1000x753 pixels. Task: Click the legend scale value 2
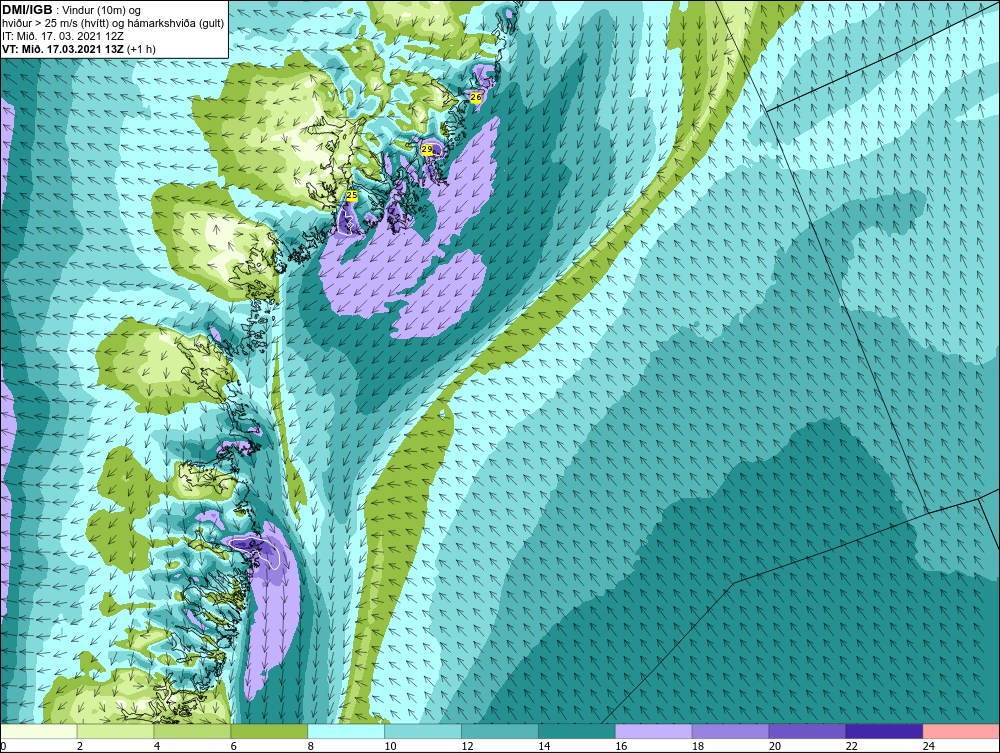(80, 746)
